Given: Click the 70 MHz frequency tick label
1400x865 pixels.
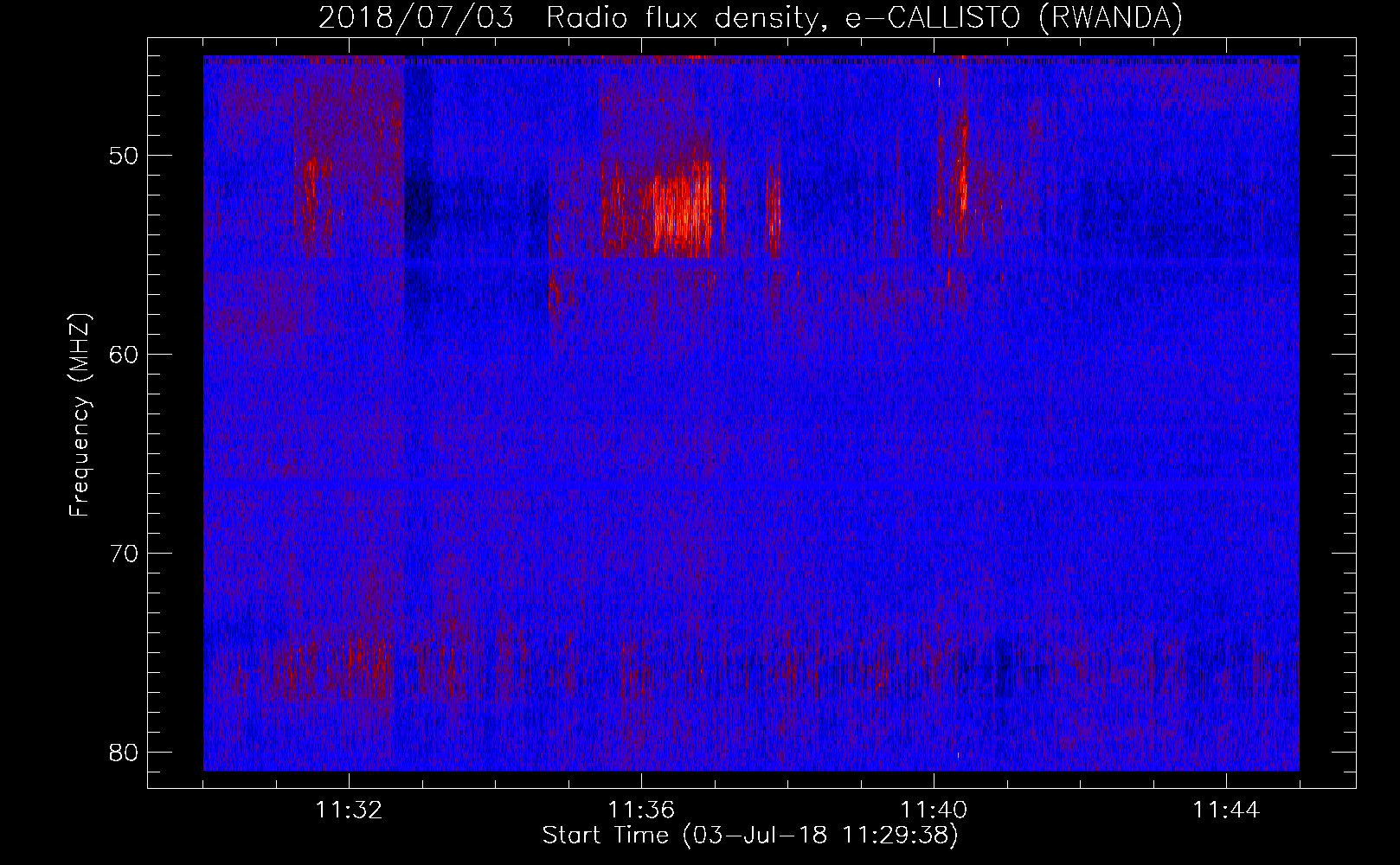Looking at the screenshot, I should click(124, 553).
